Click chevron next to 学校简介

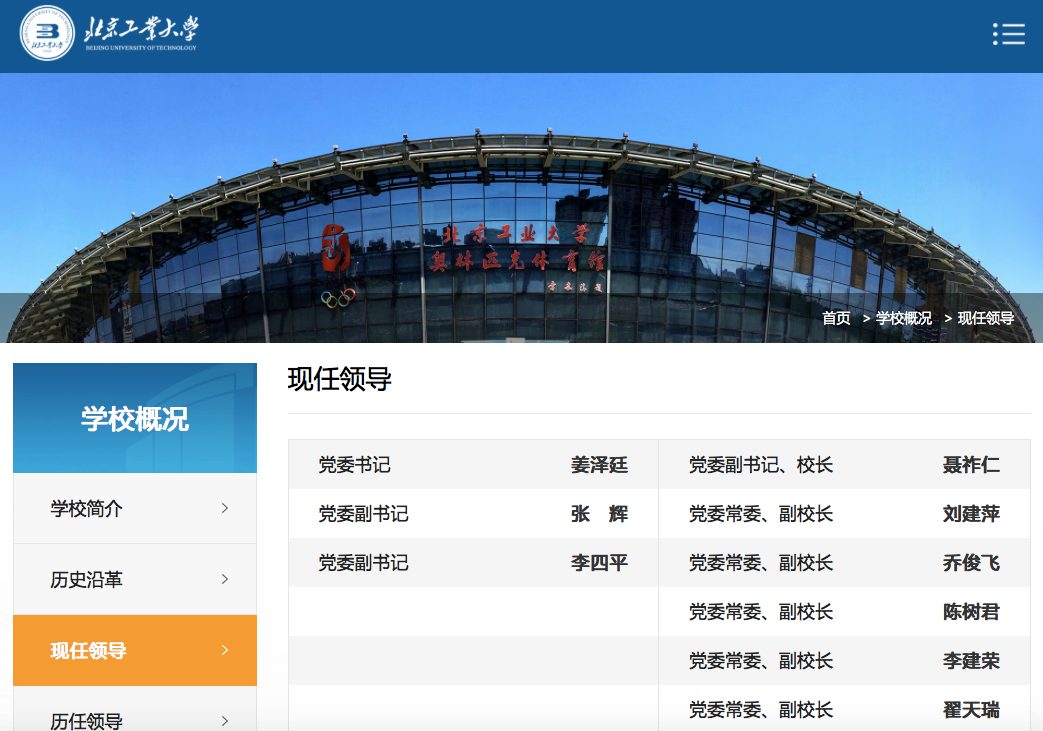tap(225, 509)
